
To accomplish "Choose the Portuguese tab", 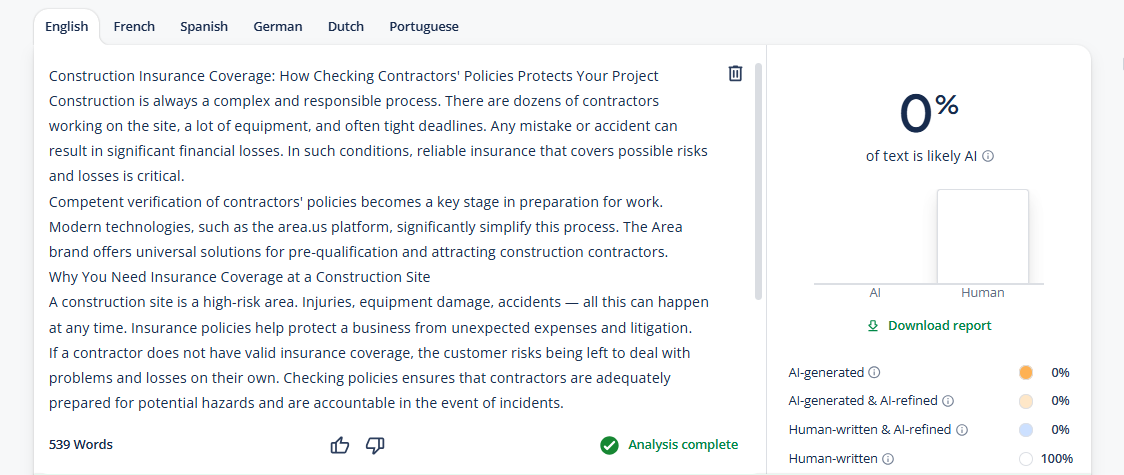I will tap(424, 27).
